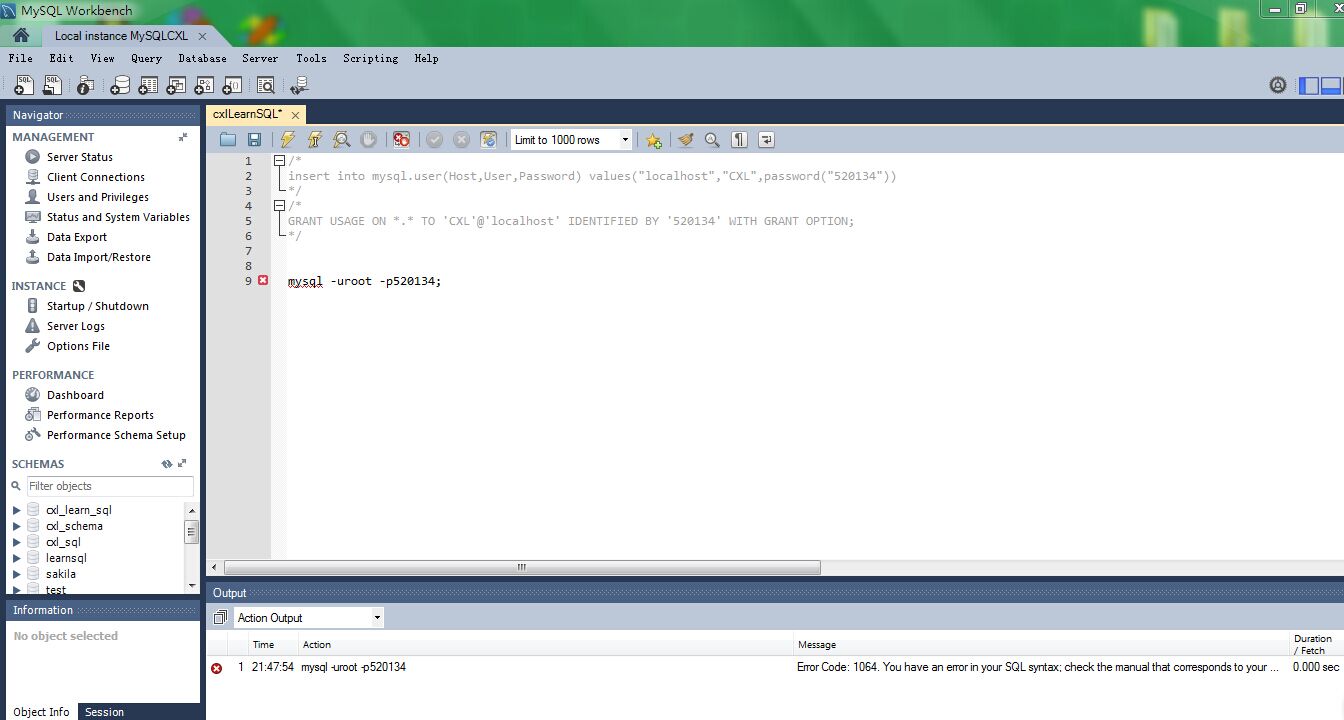Run EXPLAIN on the statement
The image size is (1344, 720).
(342, 140)
